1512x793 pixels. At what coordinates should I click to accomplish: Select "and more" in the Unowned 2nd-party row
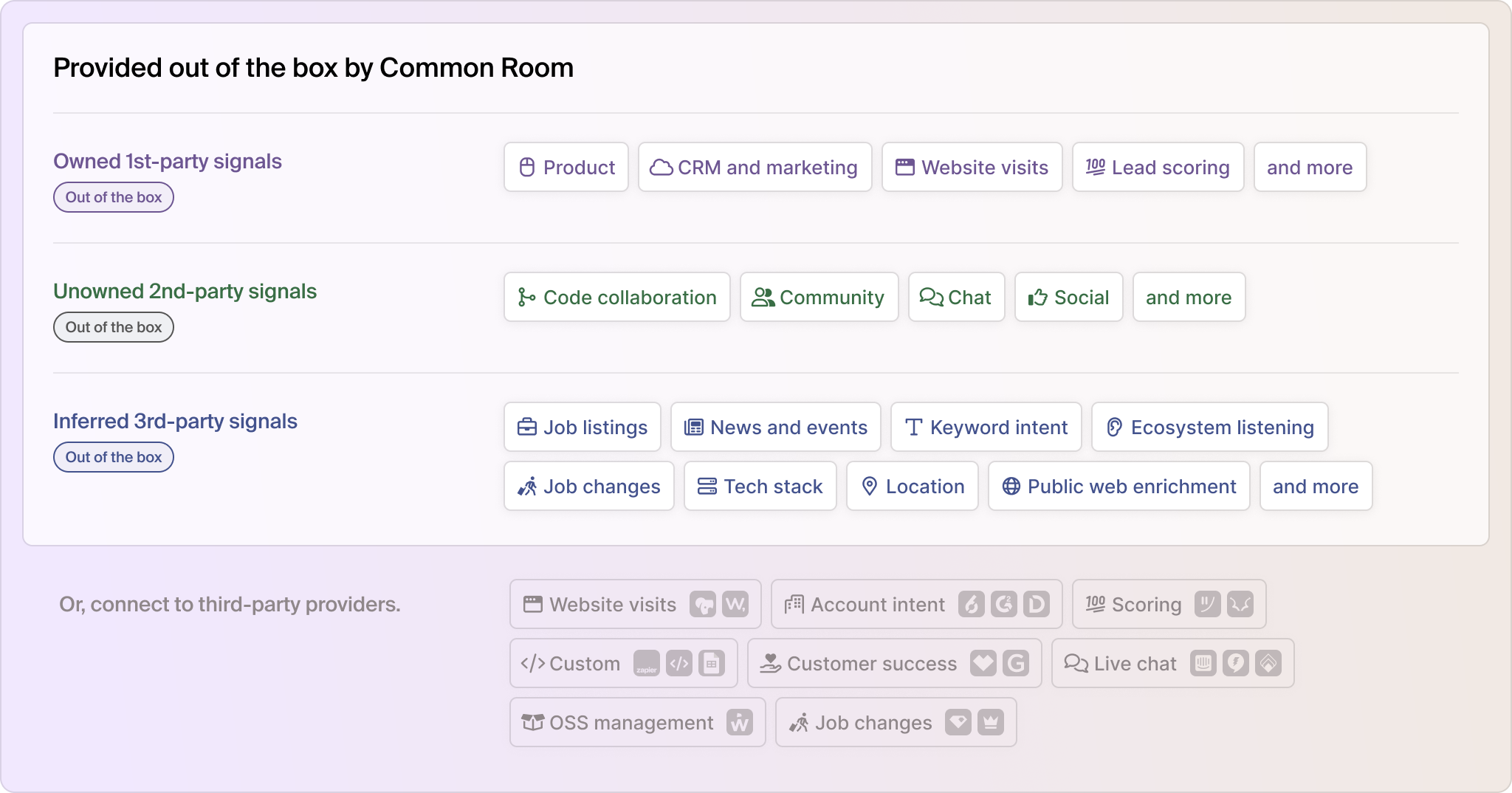tap(1189, 298)
